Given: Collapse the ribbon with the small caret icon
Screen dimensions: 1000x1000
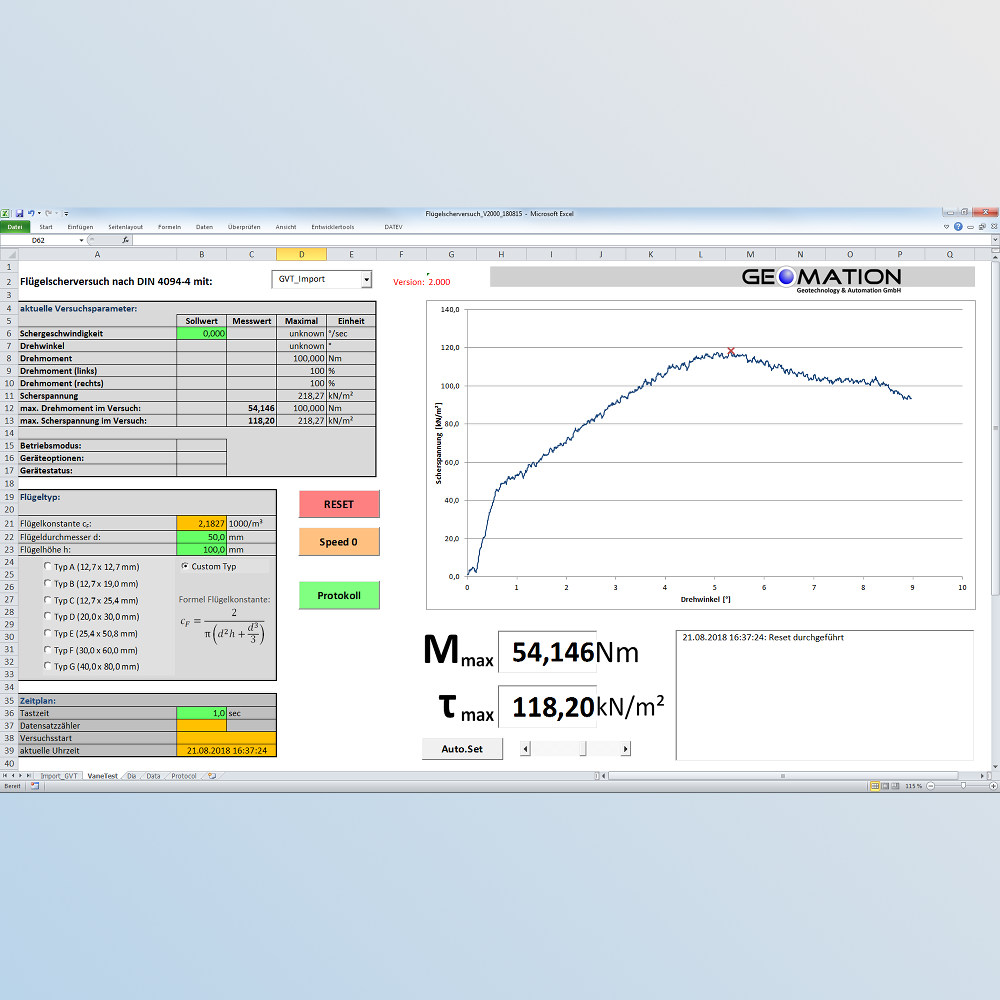Looking at the screenshot, I should (x=946, y=226).
